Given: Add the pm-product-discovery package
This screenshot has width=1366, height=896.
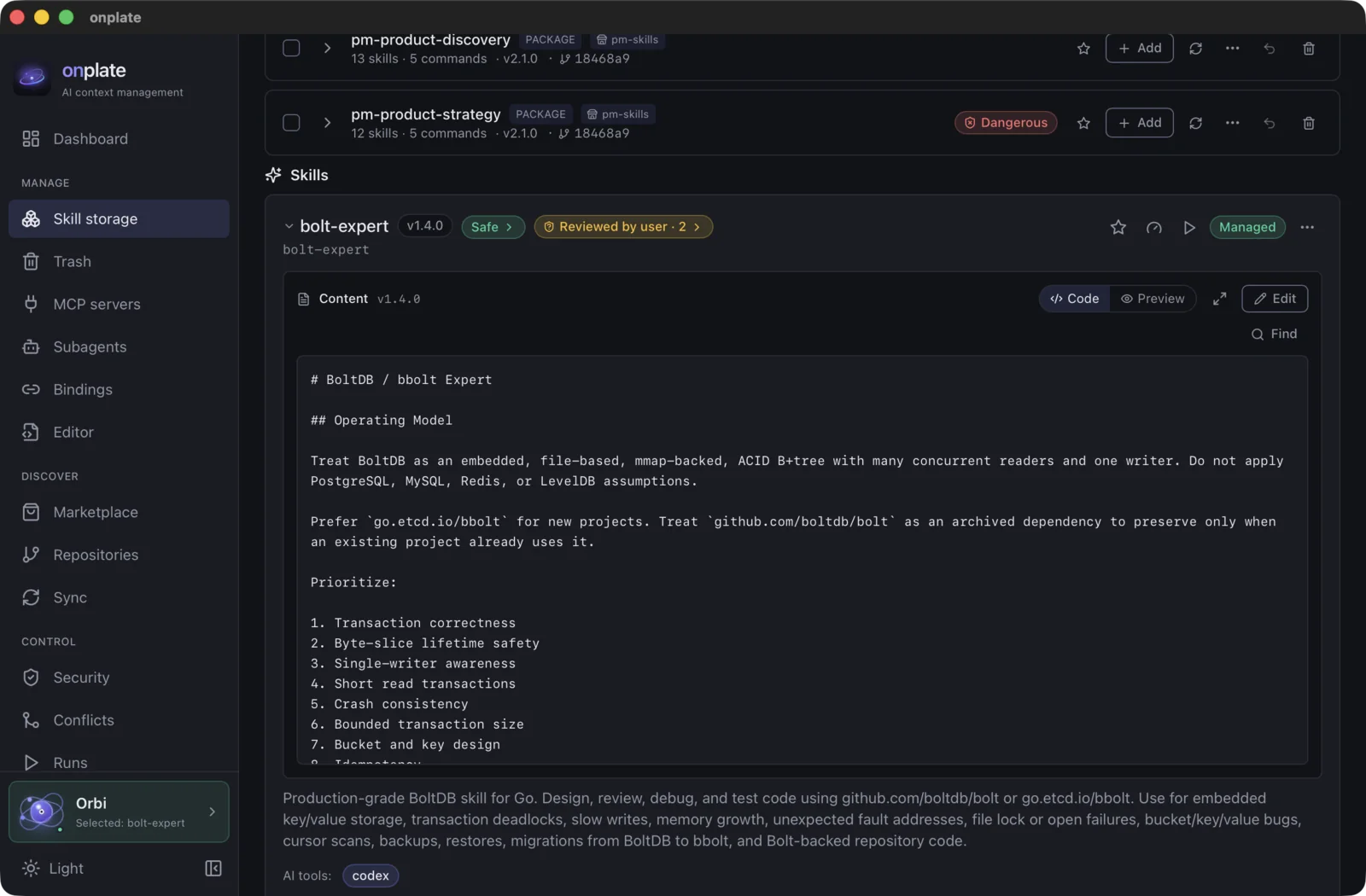Looking at the screenshot, I should tap(1140, 48).
